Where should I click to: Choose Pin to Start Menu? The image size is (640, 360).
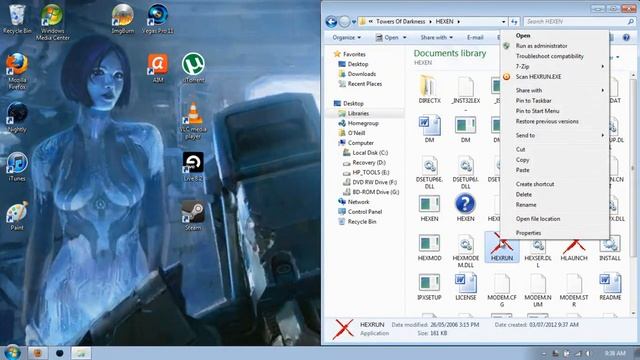click(555, 111)
